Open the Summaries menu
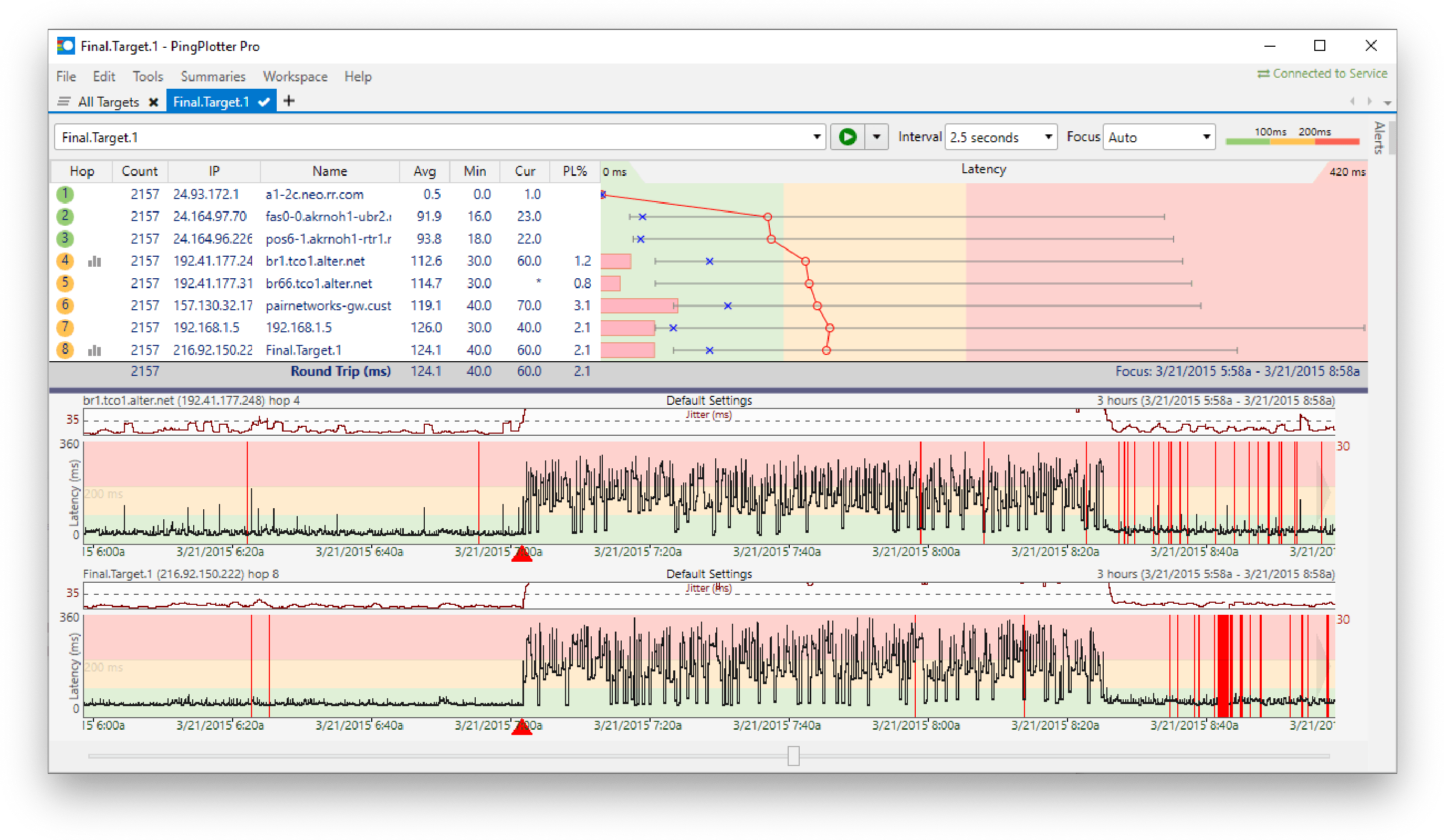 pos(213,76)
